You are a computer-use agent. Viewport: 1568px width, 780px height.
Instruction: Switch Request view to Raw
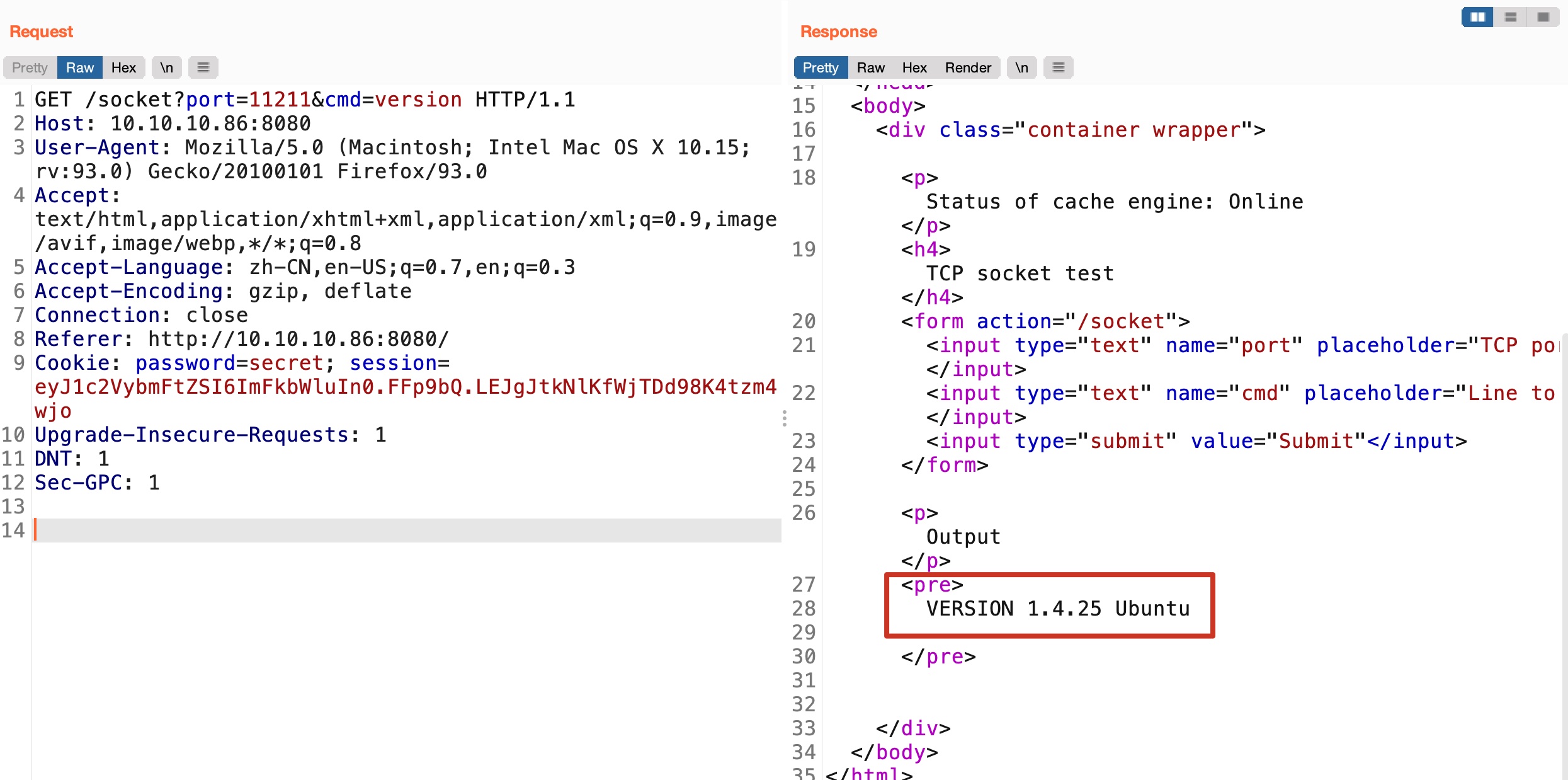79,67
